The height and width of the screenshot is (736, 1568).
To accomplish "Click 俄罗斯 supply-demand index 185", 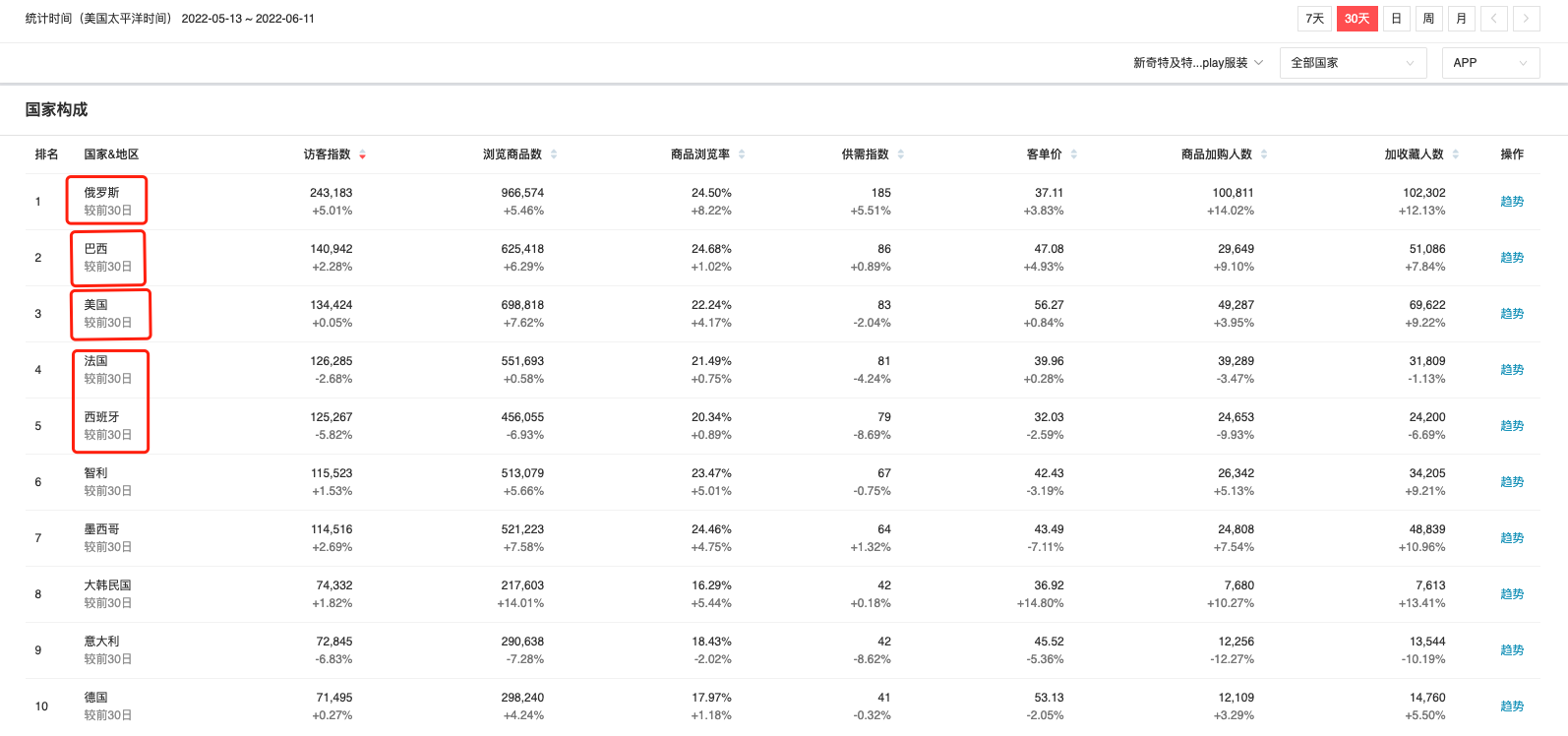I will pos(880,193).
